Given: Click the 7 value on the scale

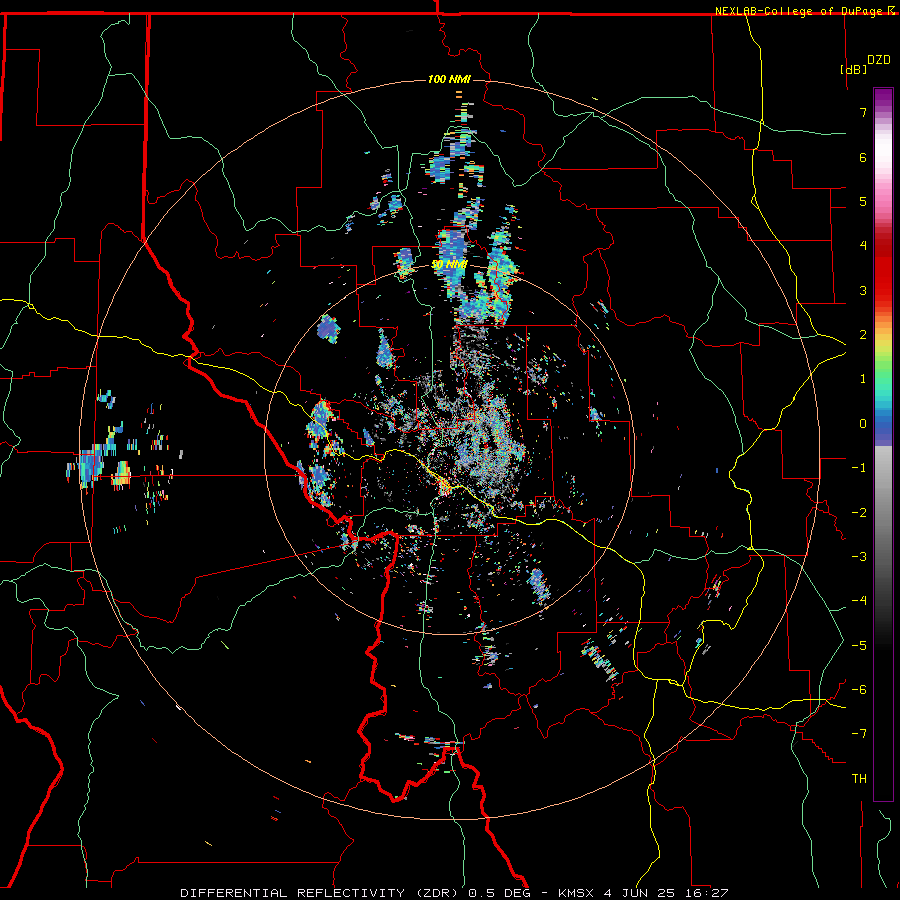Looking at the screenshot, I should click(x=863, y=112).
